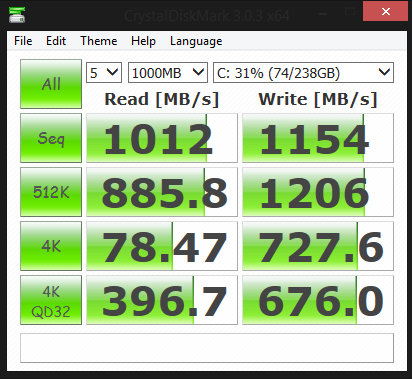This screenshot has width=413, height=379.
Task: Open the test count dropdown showing 5
Action: (104, 72)
